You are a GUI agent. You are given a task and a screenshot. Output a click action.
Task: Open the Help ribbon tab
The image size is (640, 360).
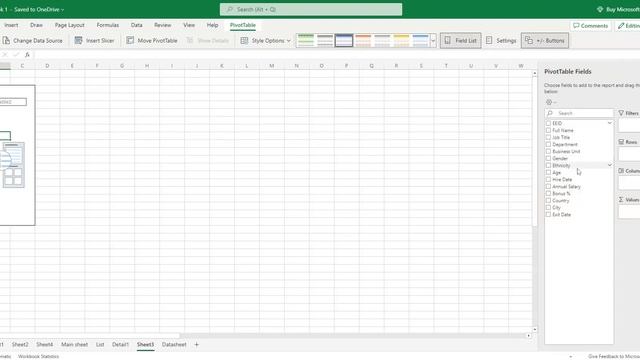click(x=212, y=25)
